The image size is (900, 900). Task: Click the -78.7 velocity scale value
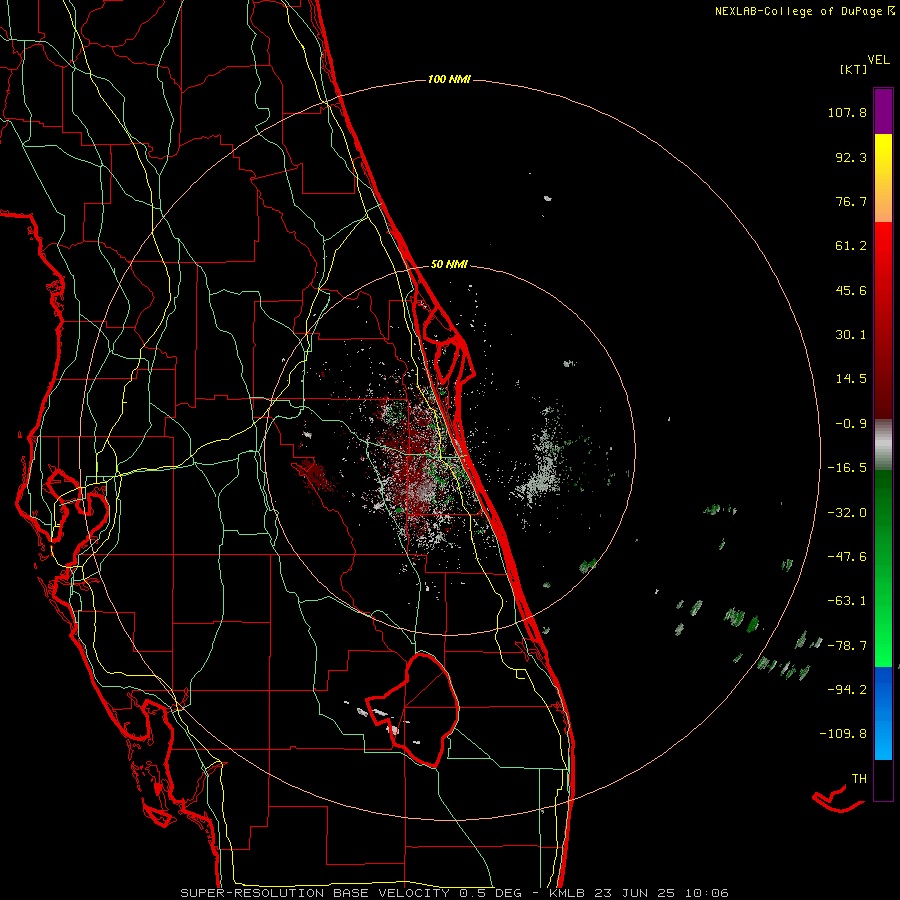coord(847,646)
